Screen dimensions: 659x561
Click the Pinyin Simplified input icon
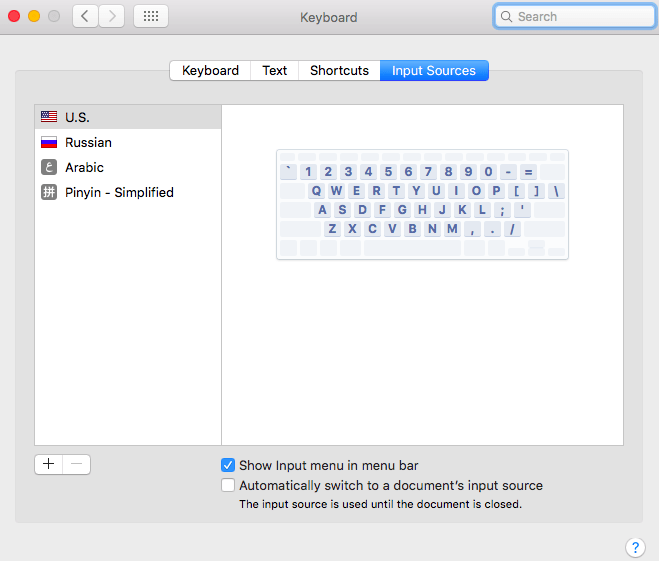point(48,192)
